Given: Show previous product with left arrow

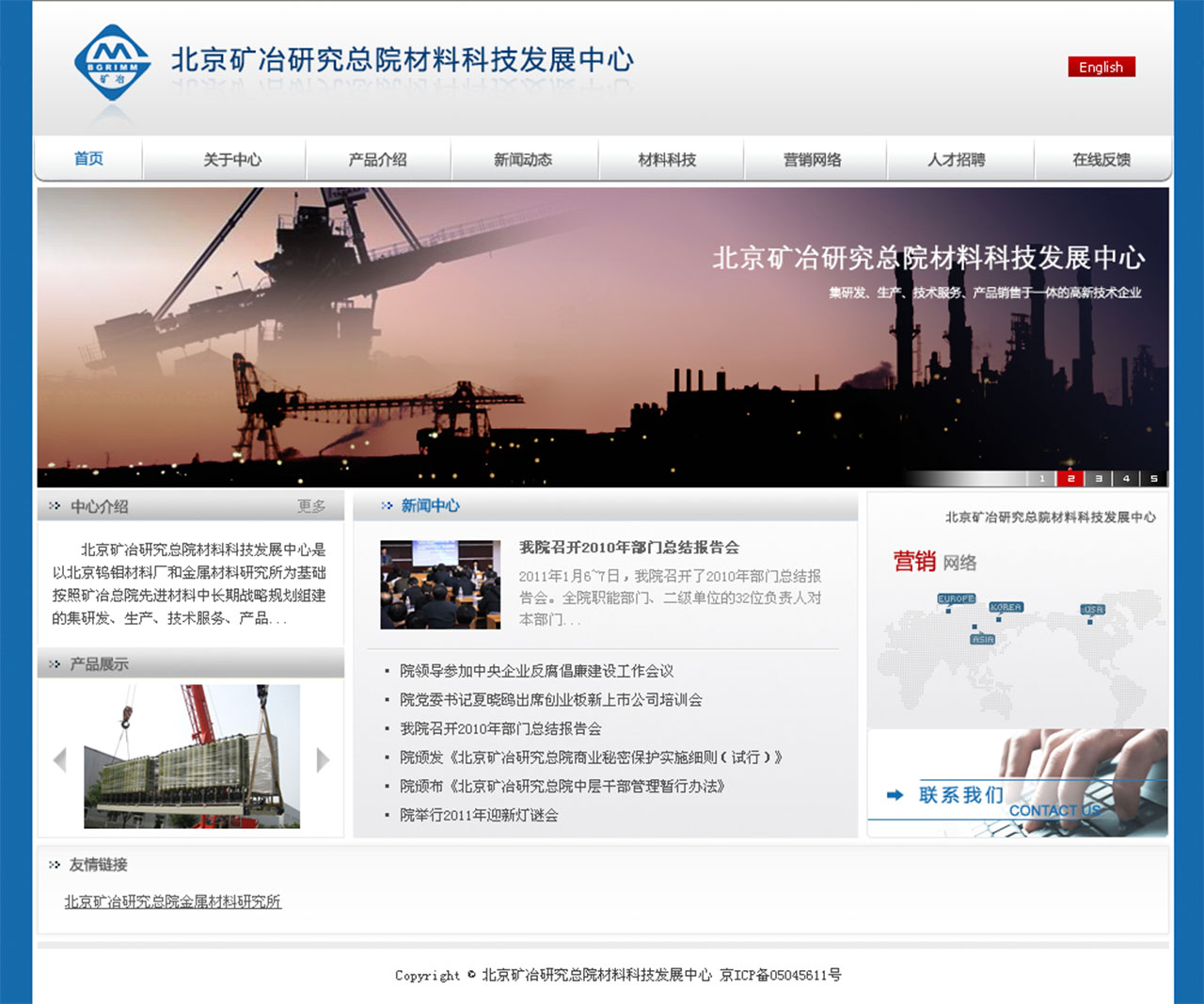Looking at the screenshot, I should [x=60, y=759].
